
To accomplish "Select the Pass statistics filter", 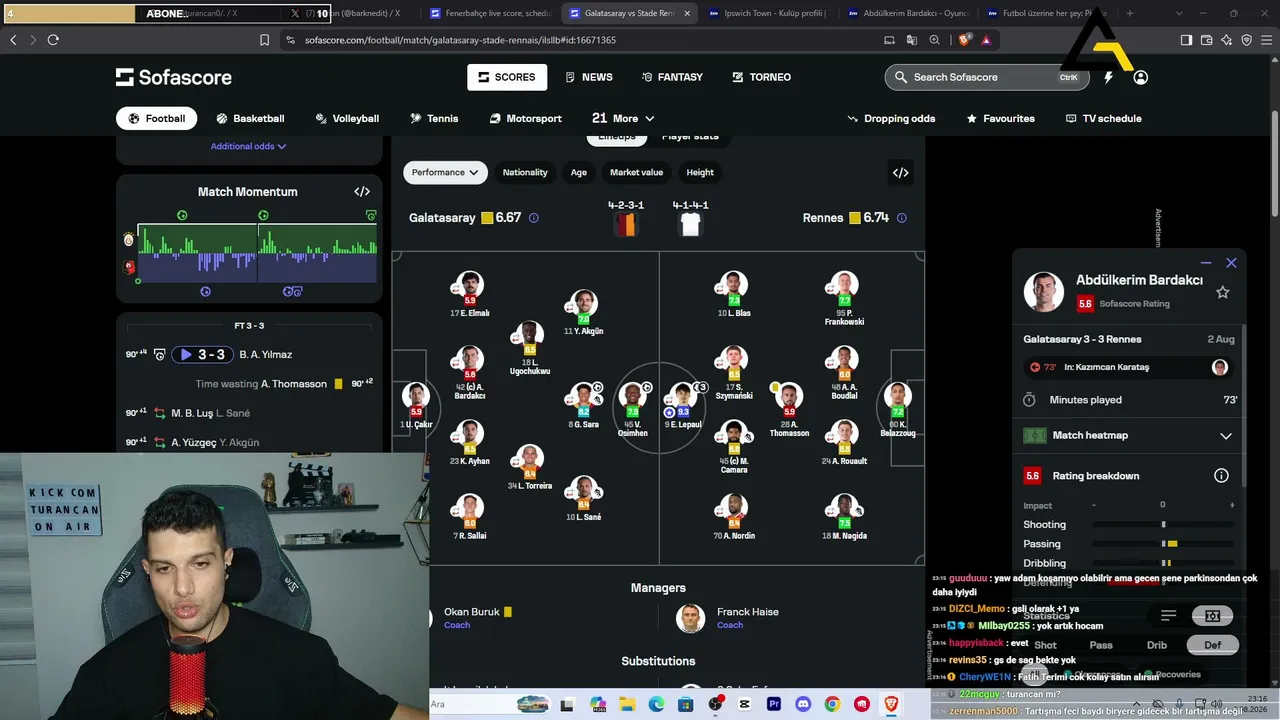I will [x=1101, y=645].
